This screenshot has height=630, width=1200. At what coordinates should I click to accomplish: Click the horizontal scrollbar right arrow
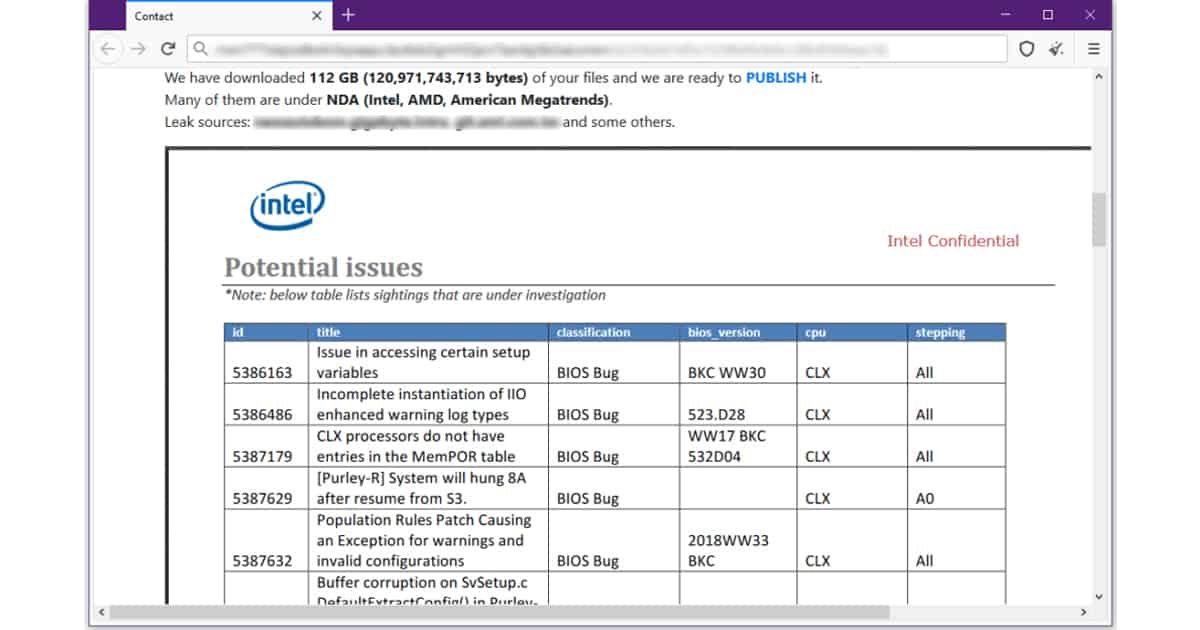(1084, 612)
